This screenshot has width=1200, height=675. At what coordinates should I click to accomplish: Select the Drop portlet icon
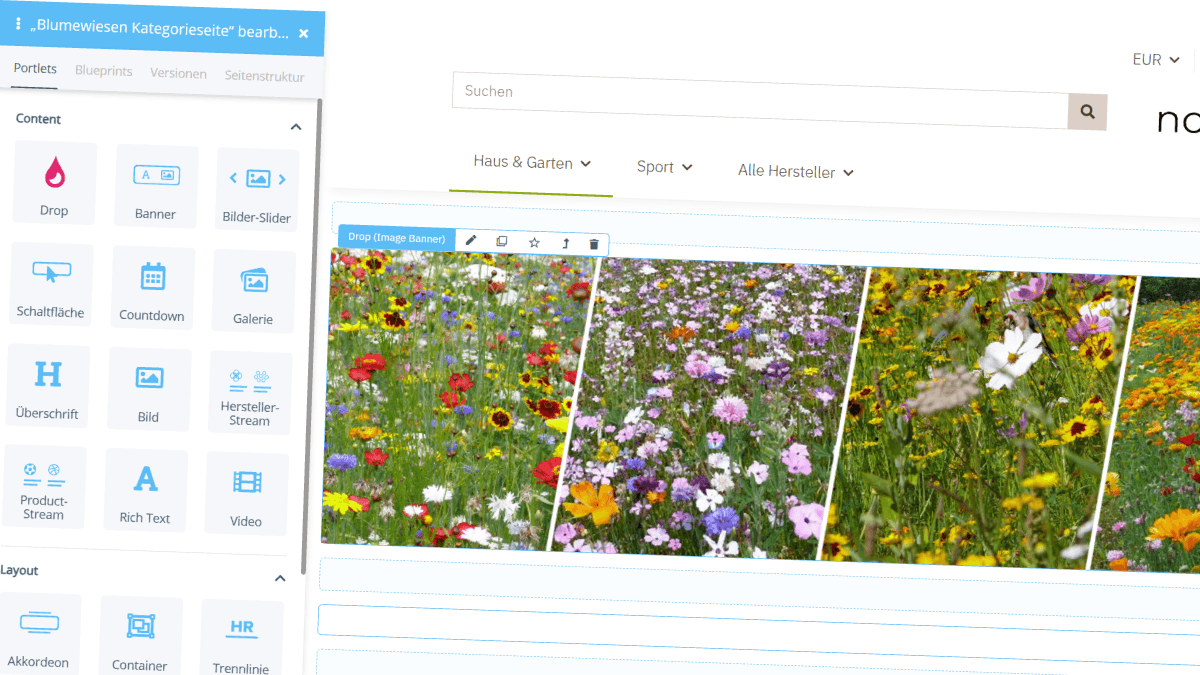(55, 182)
